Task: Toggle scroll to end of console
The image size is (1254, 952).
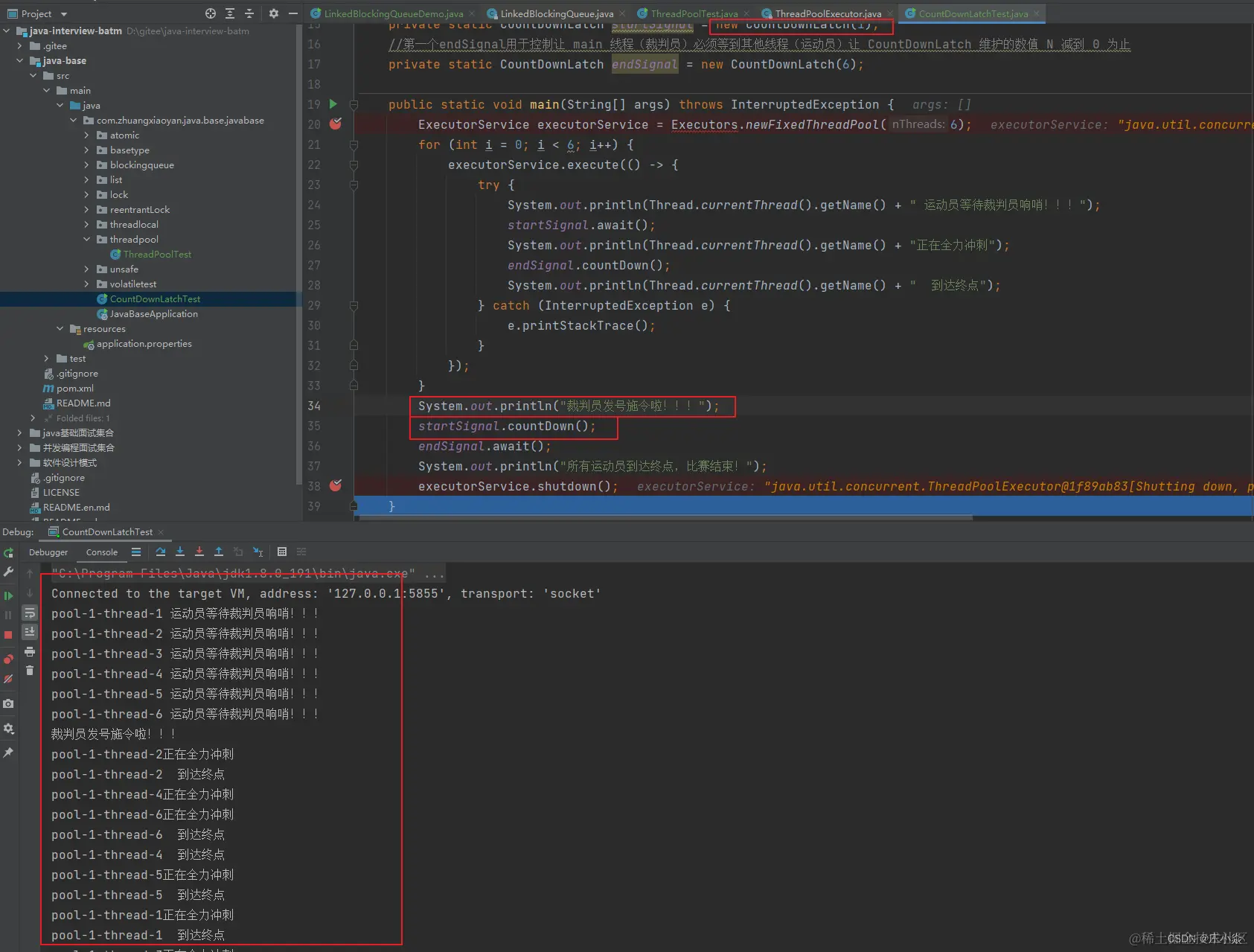Action: 30,632
